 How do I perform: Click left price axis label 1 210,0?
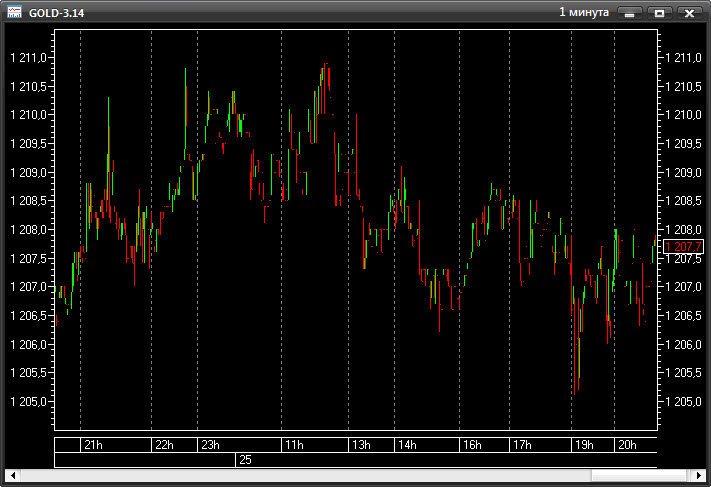click(x=29, y=115)
